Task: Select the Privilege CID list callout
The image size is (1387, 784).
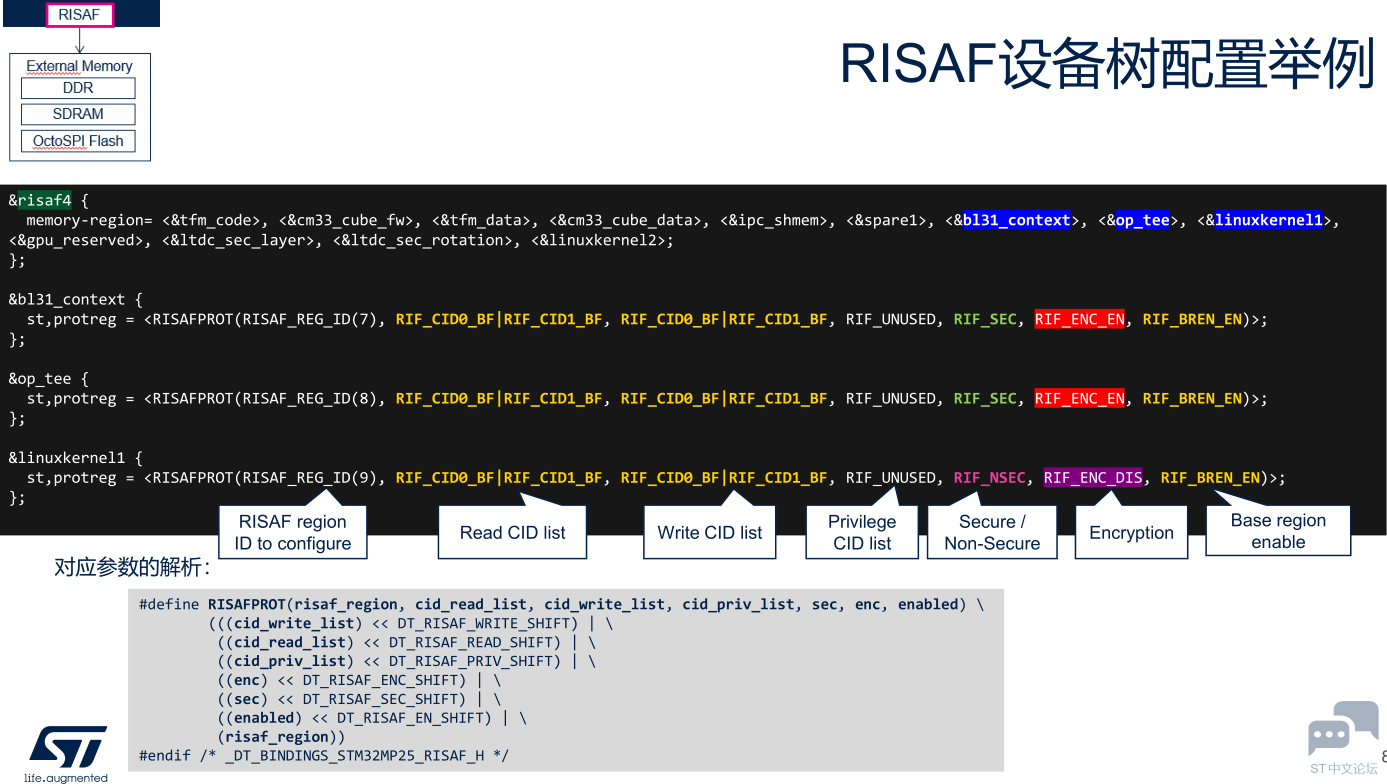Action: 862,532
